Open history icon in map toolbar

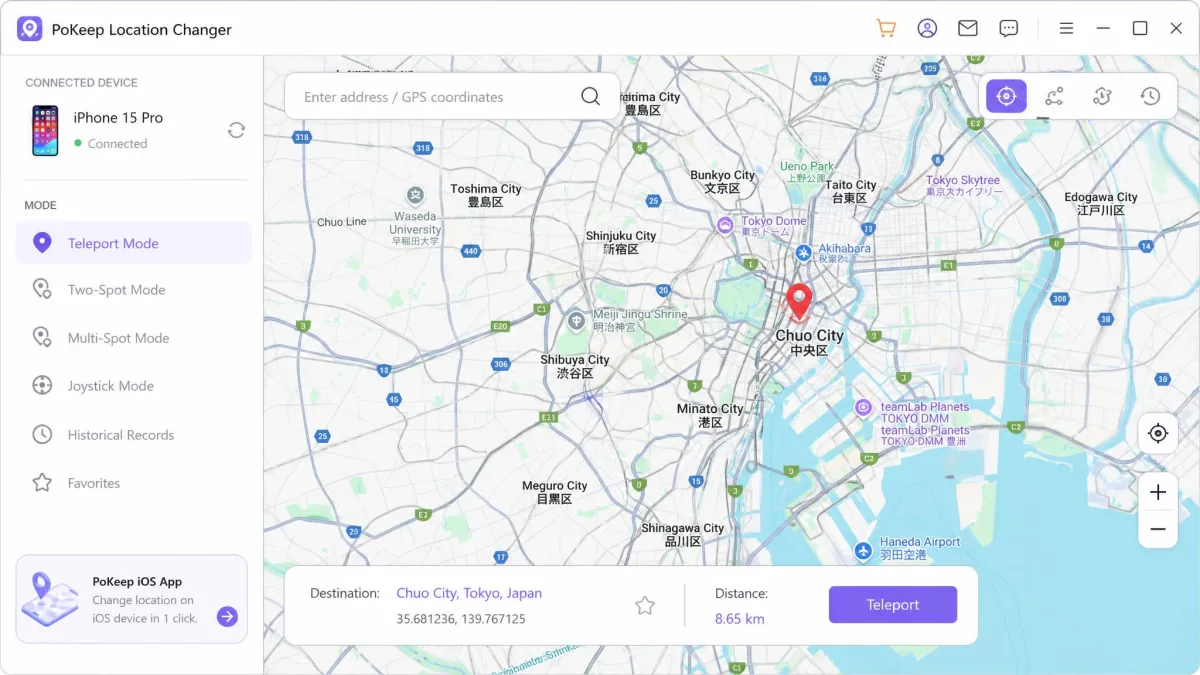tap(1150, 96)
